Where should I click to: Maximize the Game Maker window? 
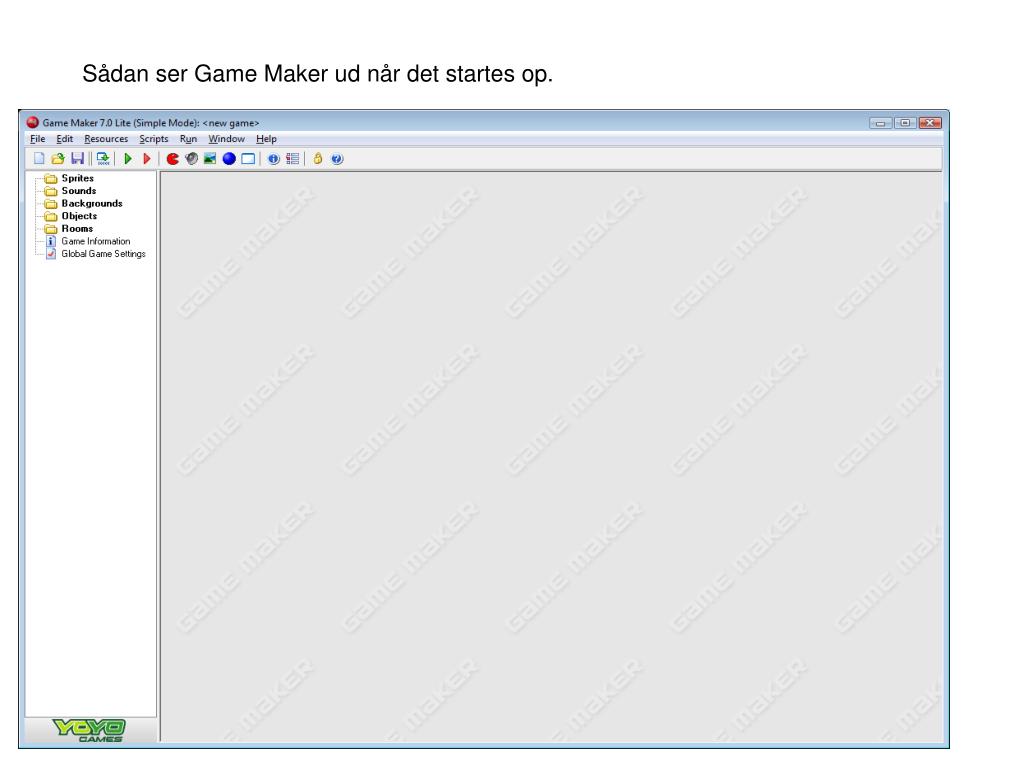click(x=905, y=123)
